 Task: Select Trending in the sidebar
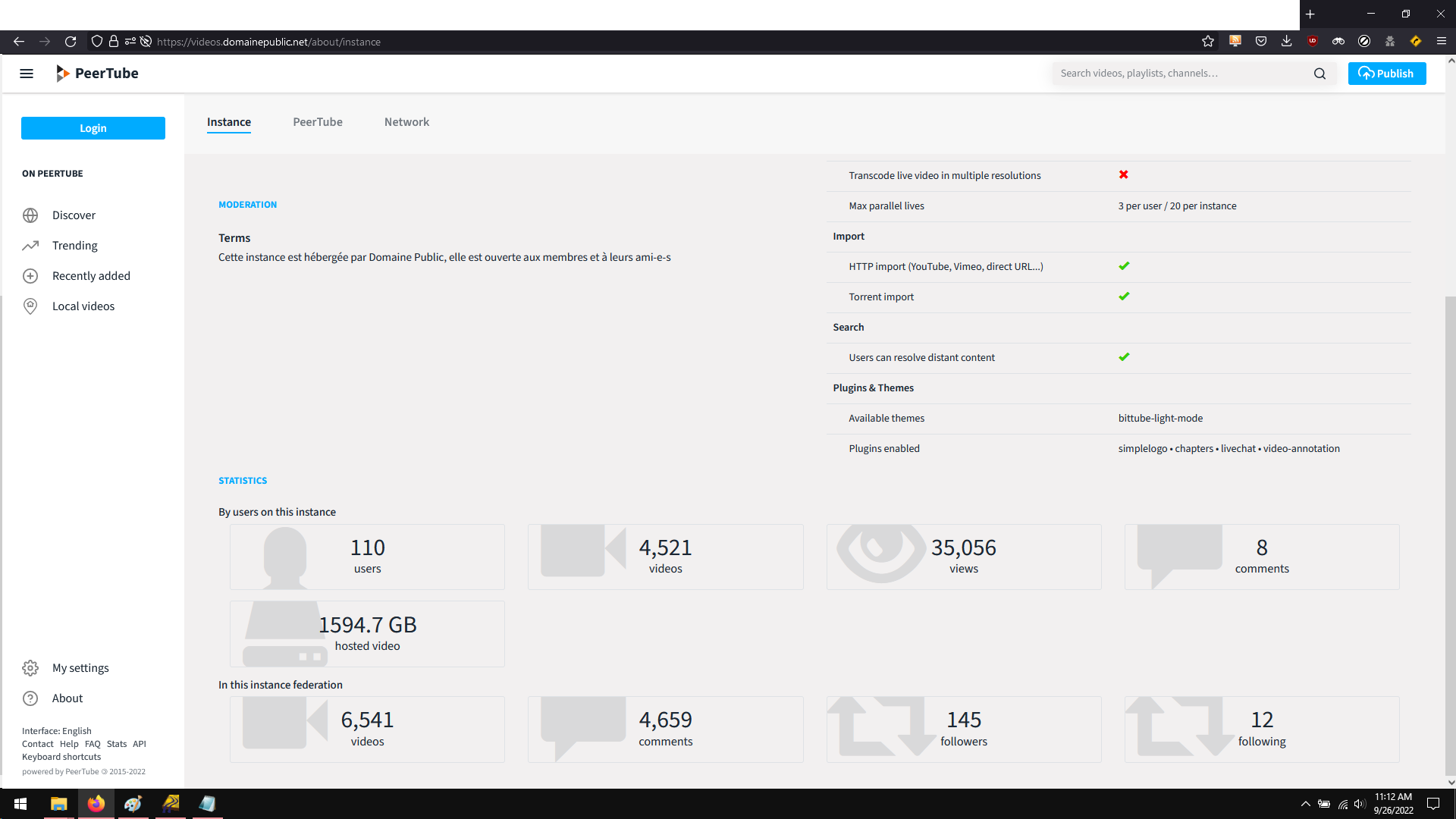pyautogui.click(x=74, y=245)
